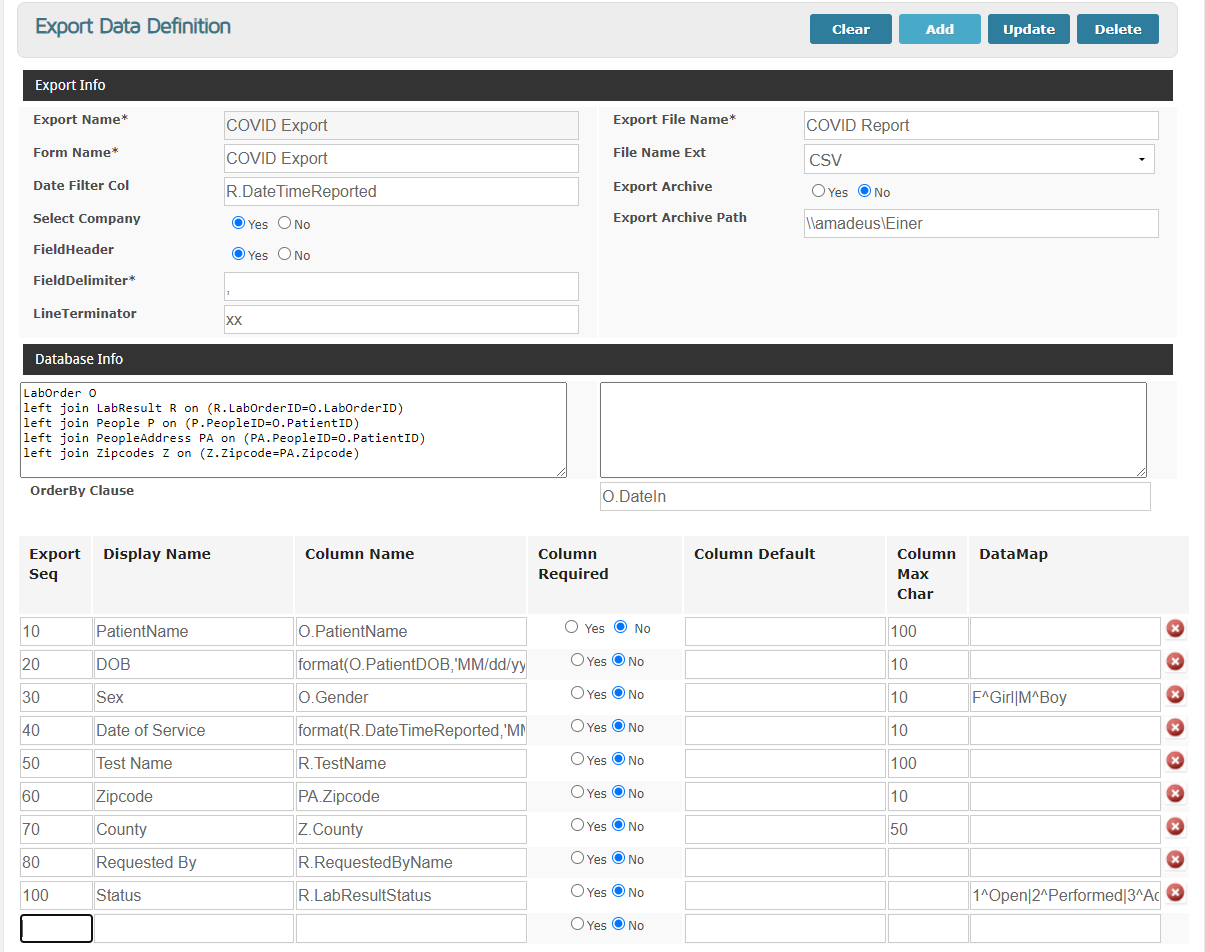Click the Update button
Screen dimensions: 1205x952
point(1029,29)
